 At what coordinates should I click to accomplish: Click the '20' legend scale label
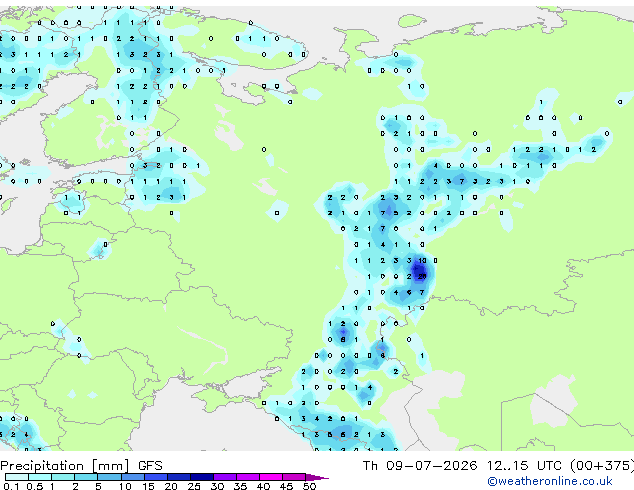coord(171,486)
